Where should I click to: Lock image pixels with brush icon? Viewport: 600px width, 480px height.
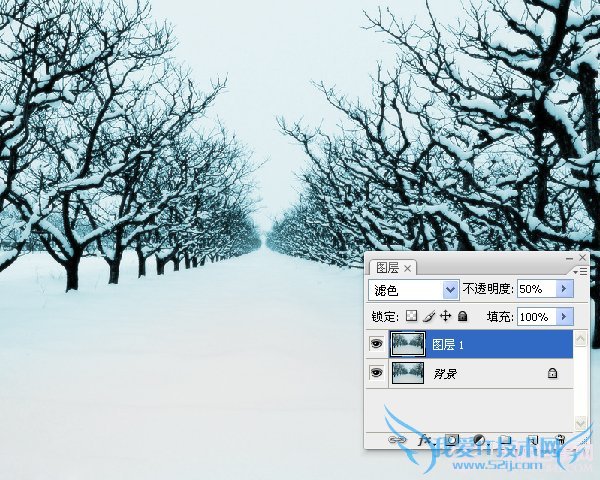click(429, 316)
